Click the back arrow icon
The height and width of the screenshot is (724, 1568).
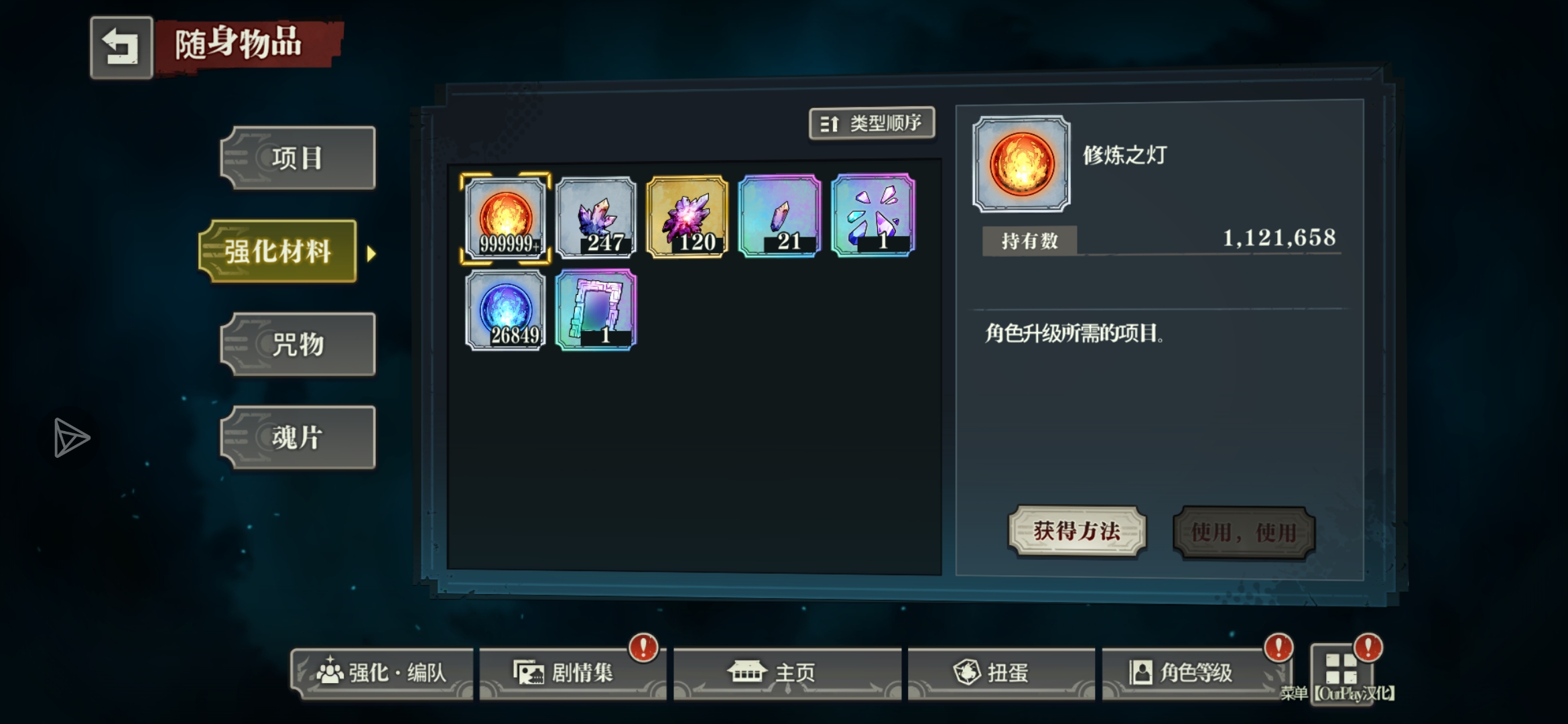121,48
